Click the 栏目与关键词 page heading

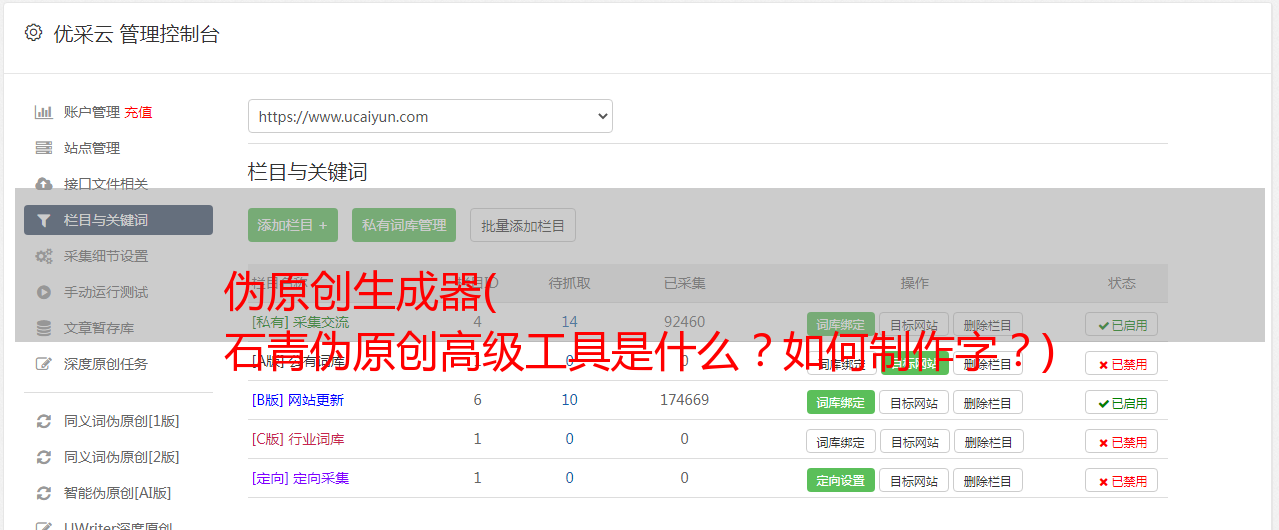[x=308, y=172]
